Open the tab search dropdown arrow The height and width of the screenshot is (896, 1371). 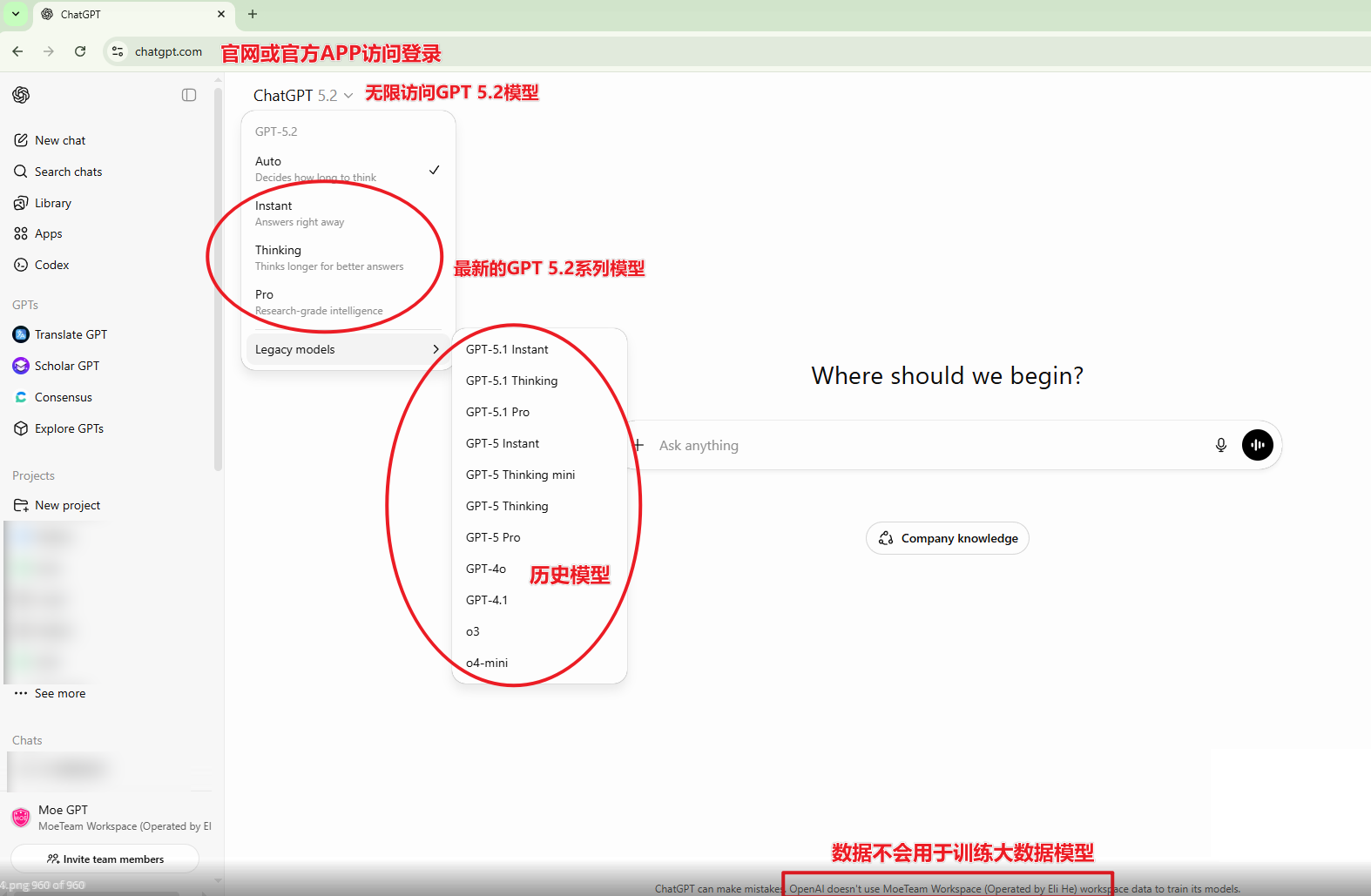click(16, 14)
